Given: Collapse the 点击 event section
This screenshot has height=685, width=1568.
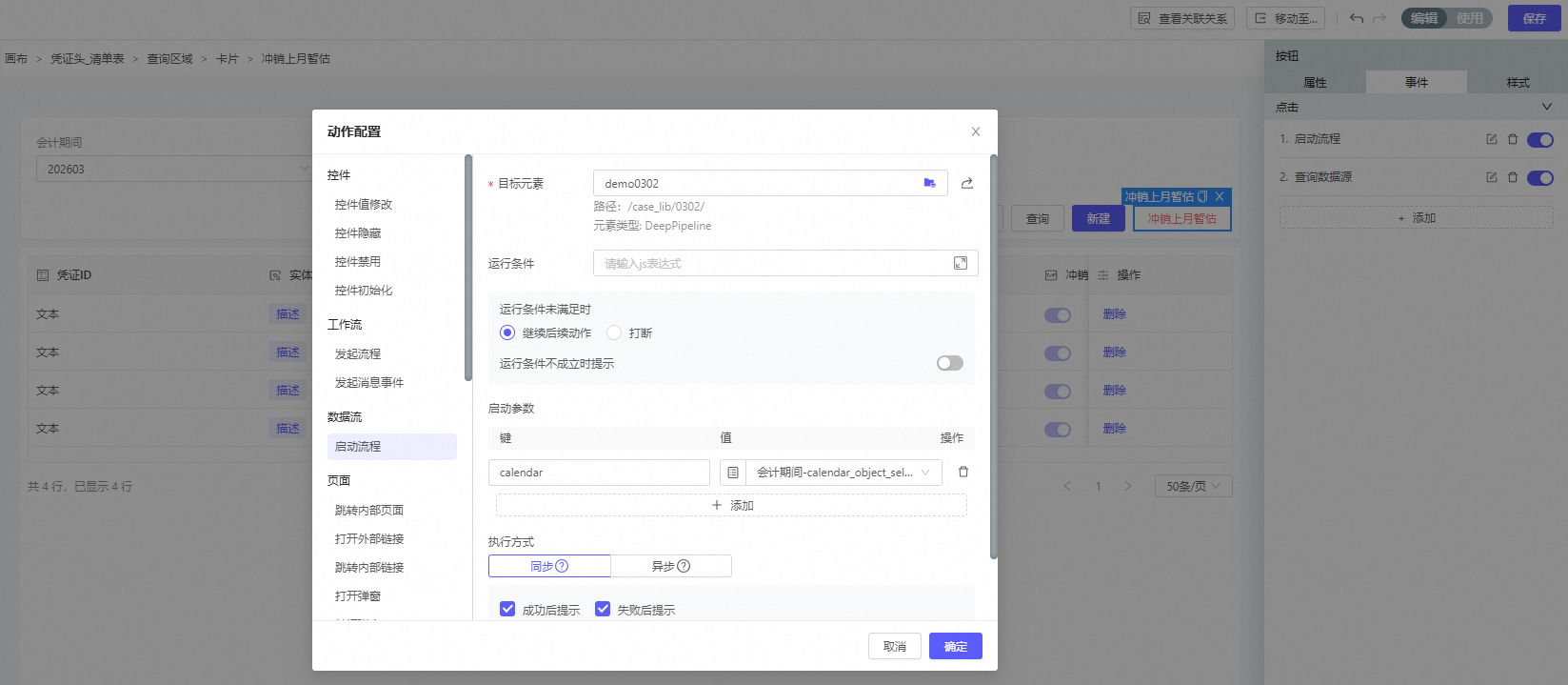Looking at the screenshot, I should pyautogui.click(x=1546, y=107).
